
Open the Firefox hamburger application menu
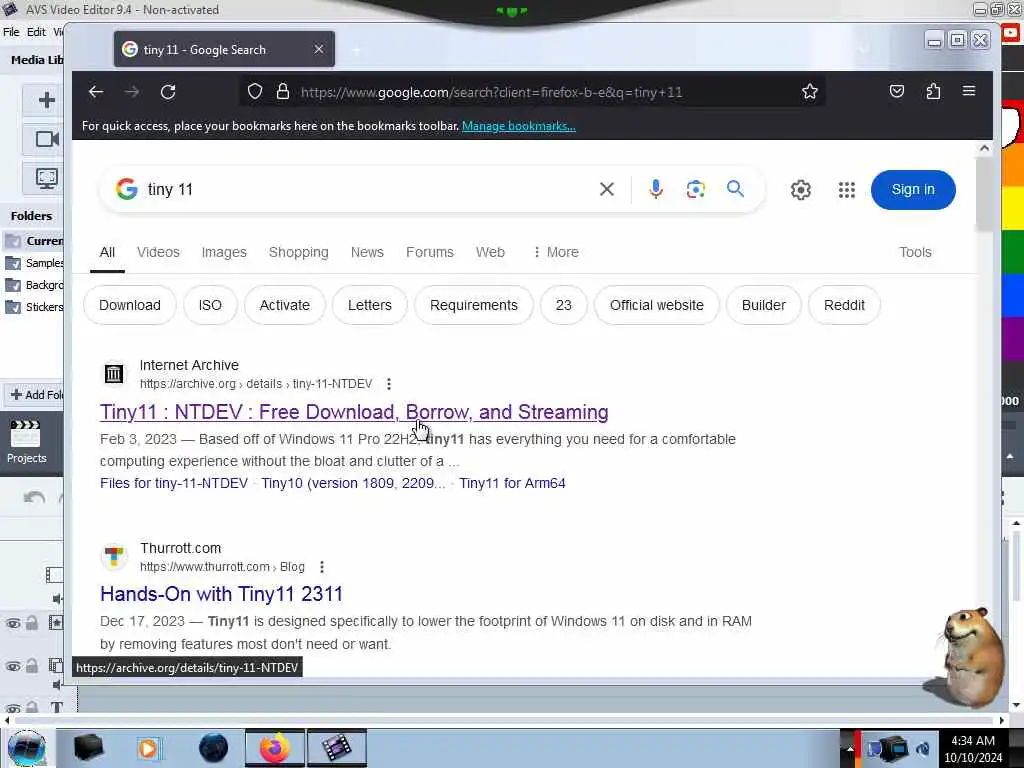click(968, 91)
